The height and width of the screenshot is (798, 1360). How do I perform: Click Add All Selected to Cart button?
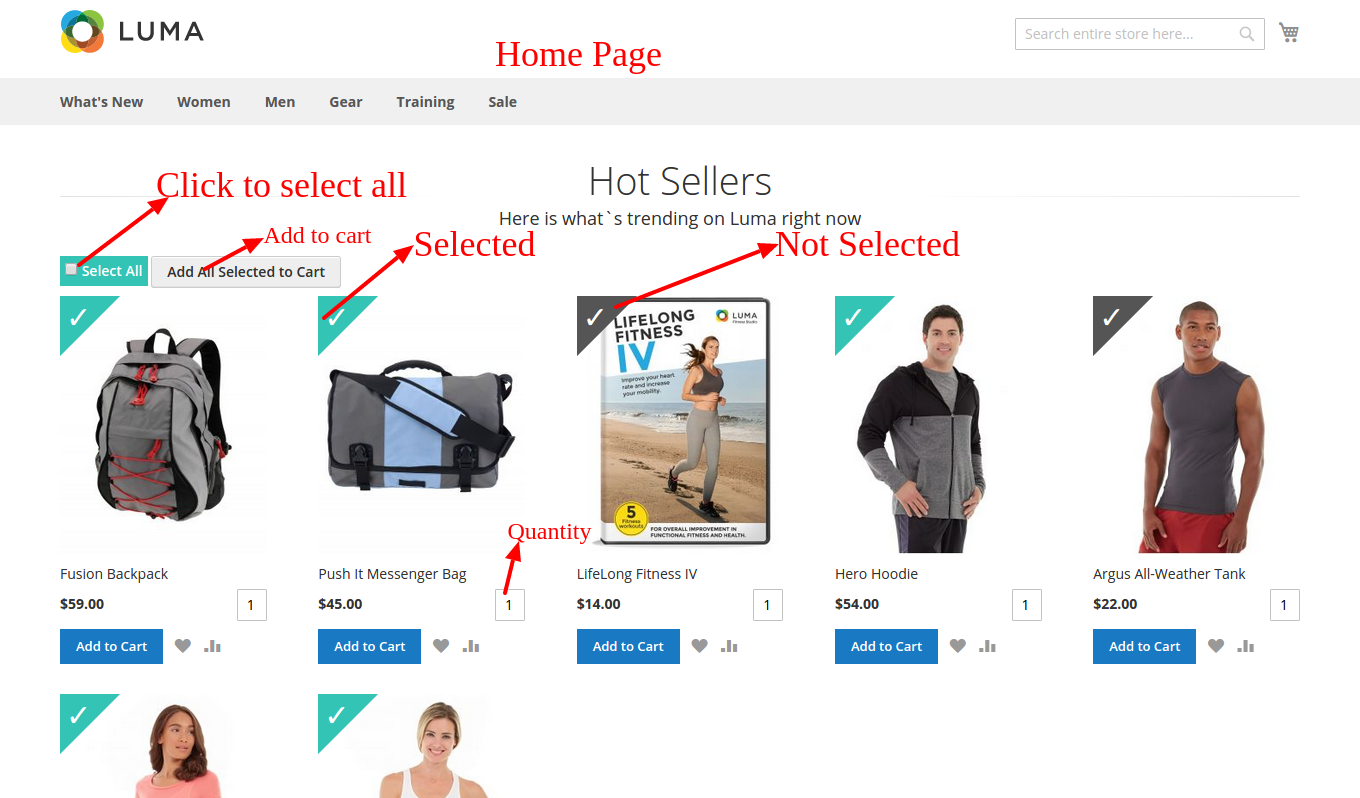click(246, 272)
